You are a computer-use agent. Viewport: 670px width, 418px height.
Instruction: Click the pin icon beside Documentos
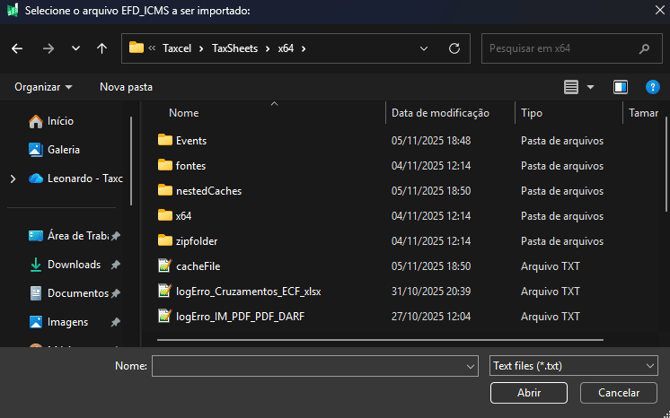(x=115, y=294)
